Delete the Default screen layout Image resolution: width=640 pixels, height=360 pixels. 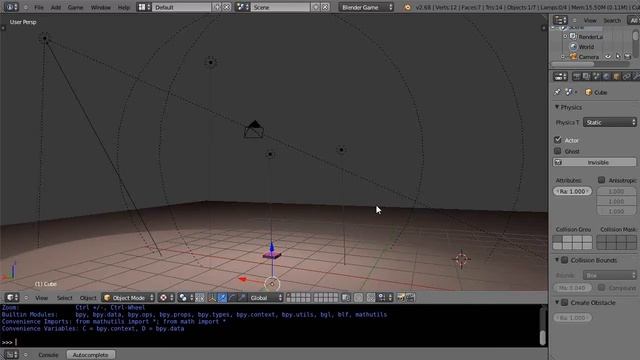pyautogui.click(x=227, y=7)
